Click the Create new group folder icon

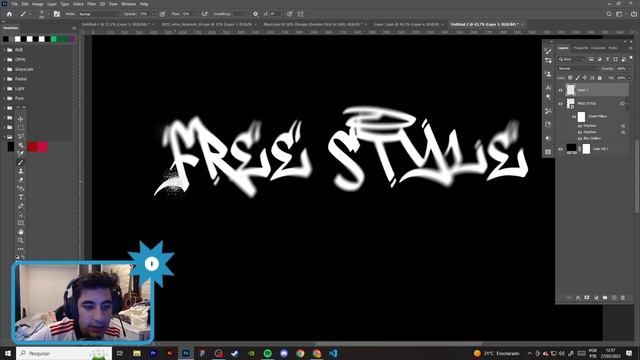[605, 298]
